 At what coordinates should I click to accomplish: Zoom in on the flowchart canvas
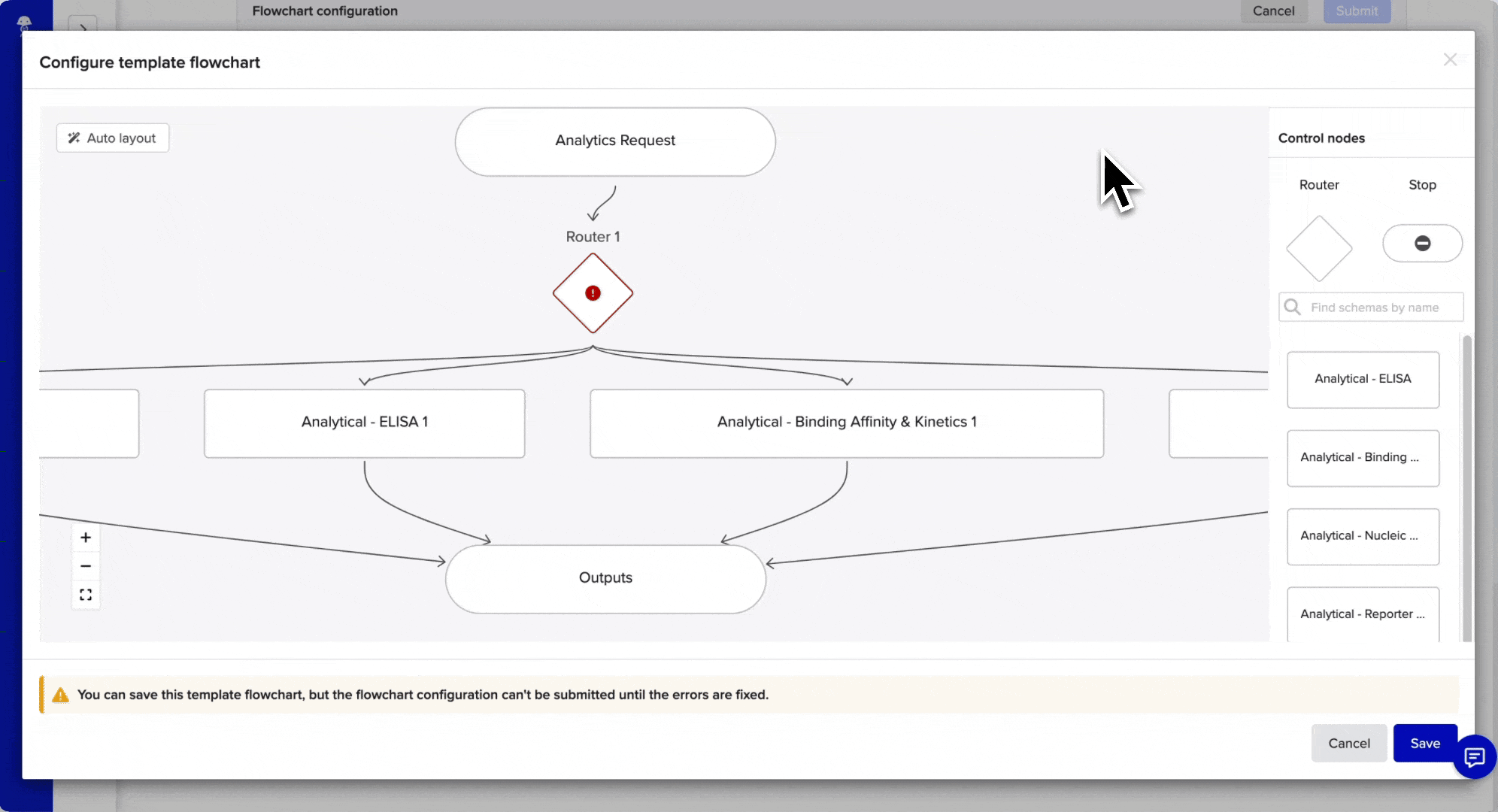pos(86,537)
